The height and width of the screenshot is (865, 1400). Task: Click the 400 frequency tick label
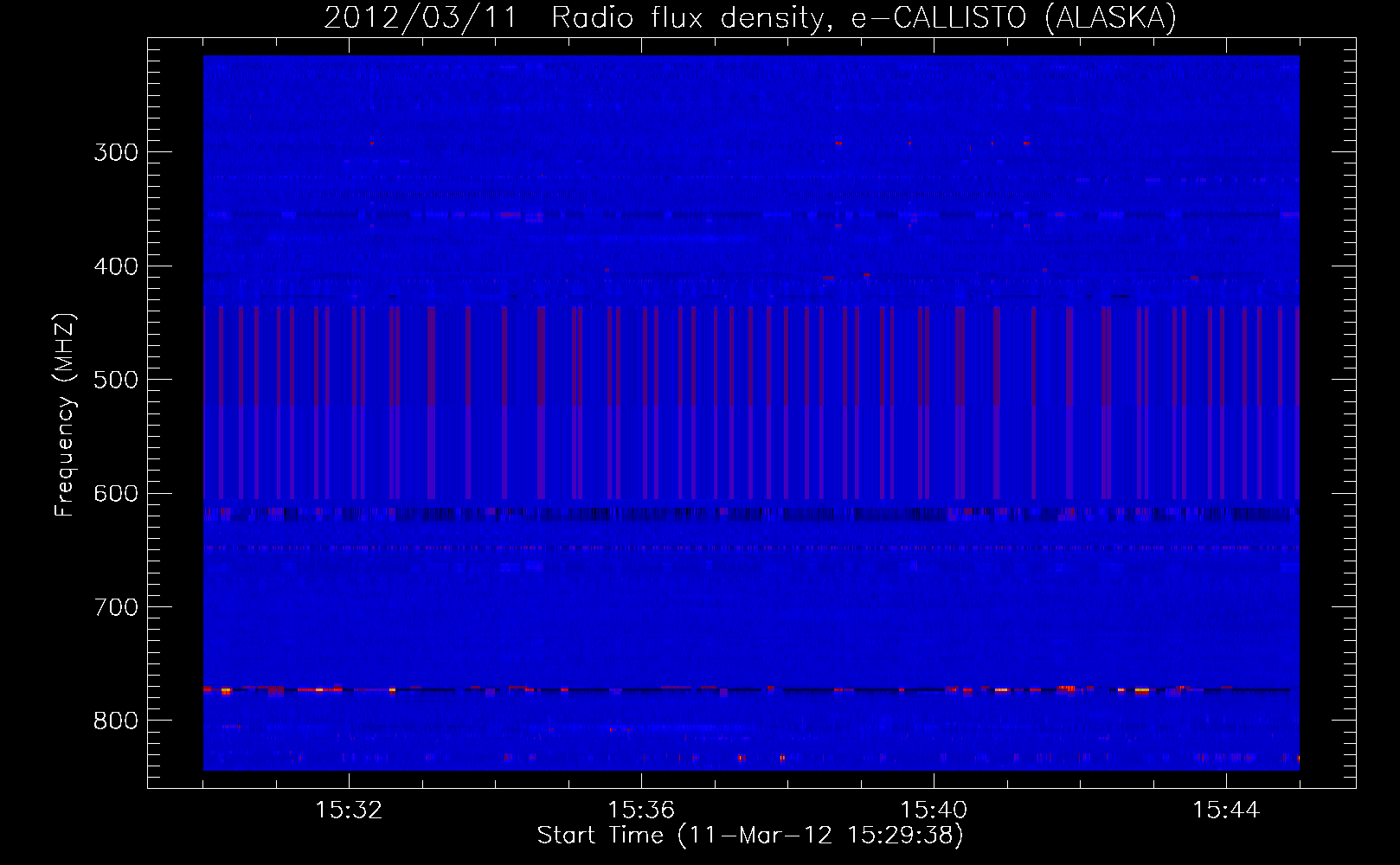pos(116,266)
